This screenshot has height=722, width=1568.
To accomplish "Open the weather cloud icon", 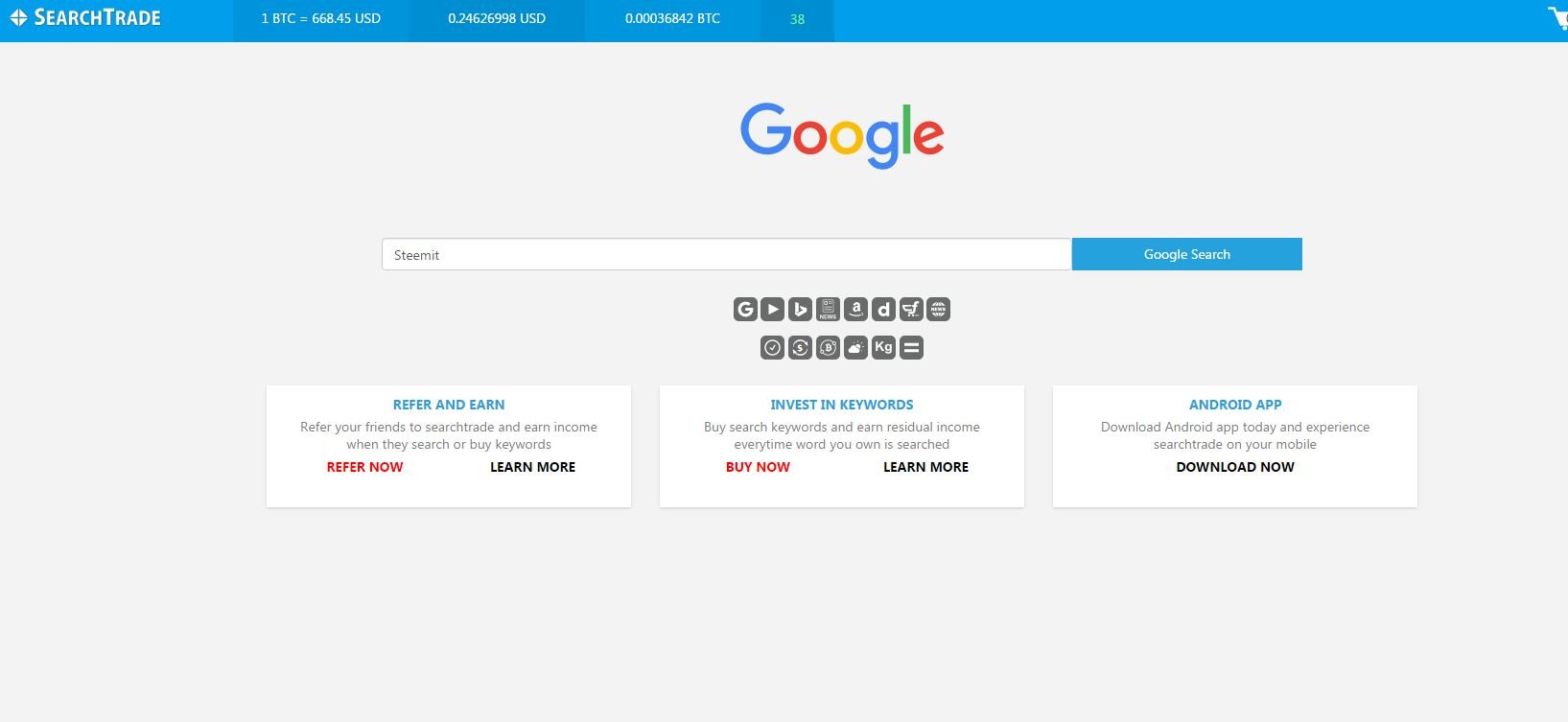I will 856,347.
